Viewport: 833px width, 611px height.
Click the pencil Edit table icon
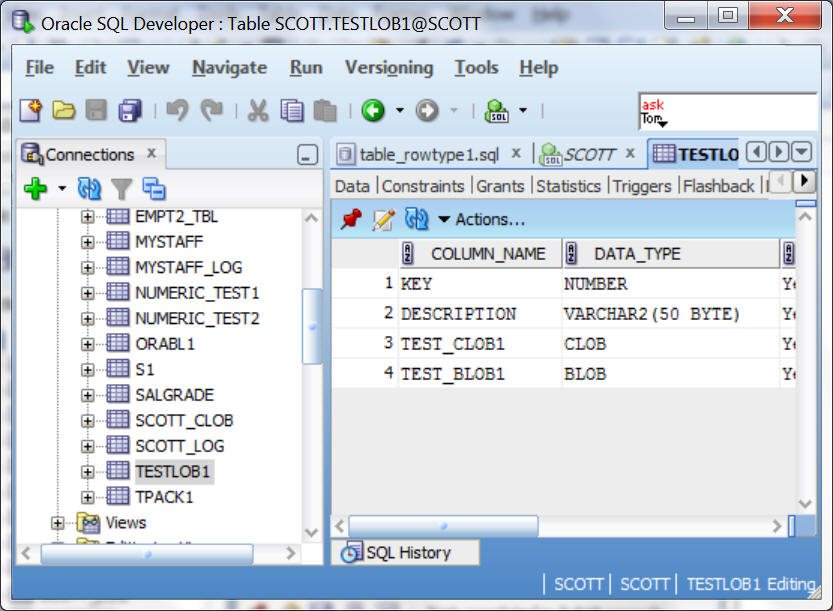(384, 219)
